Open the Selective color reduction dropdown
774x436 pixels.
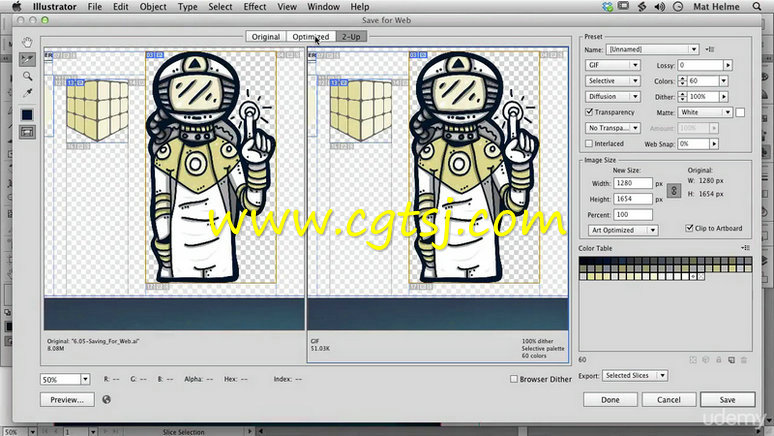[x=613, y=80]
